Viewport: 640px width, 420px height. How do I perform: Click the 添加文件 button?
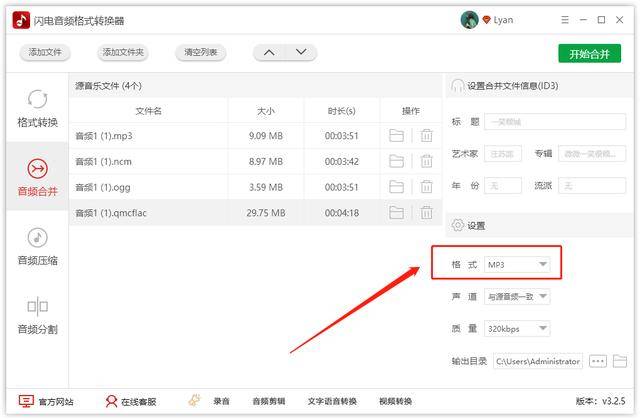tap(46, 53)
